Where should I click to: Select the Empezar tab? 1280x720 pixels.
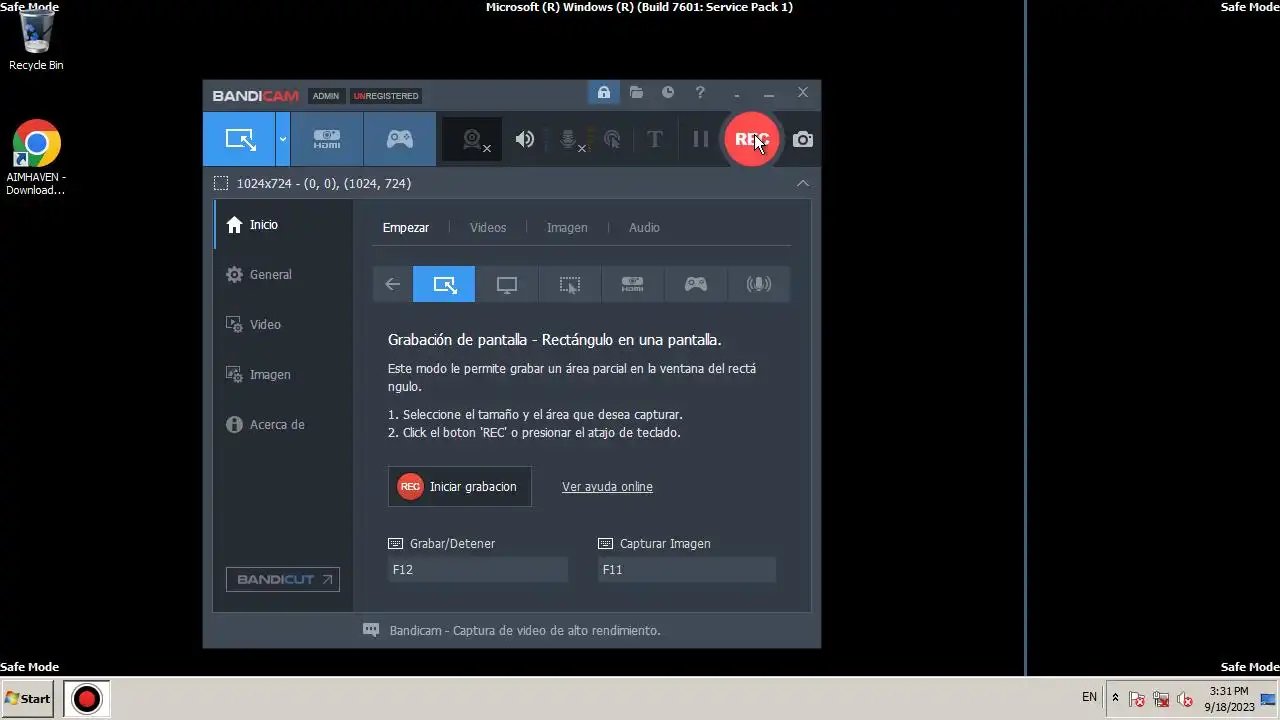click(406, 228)
